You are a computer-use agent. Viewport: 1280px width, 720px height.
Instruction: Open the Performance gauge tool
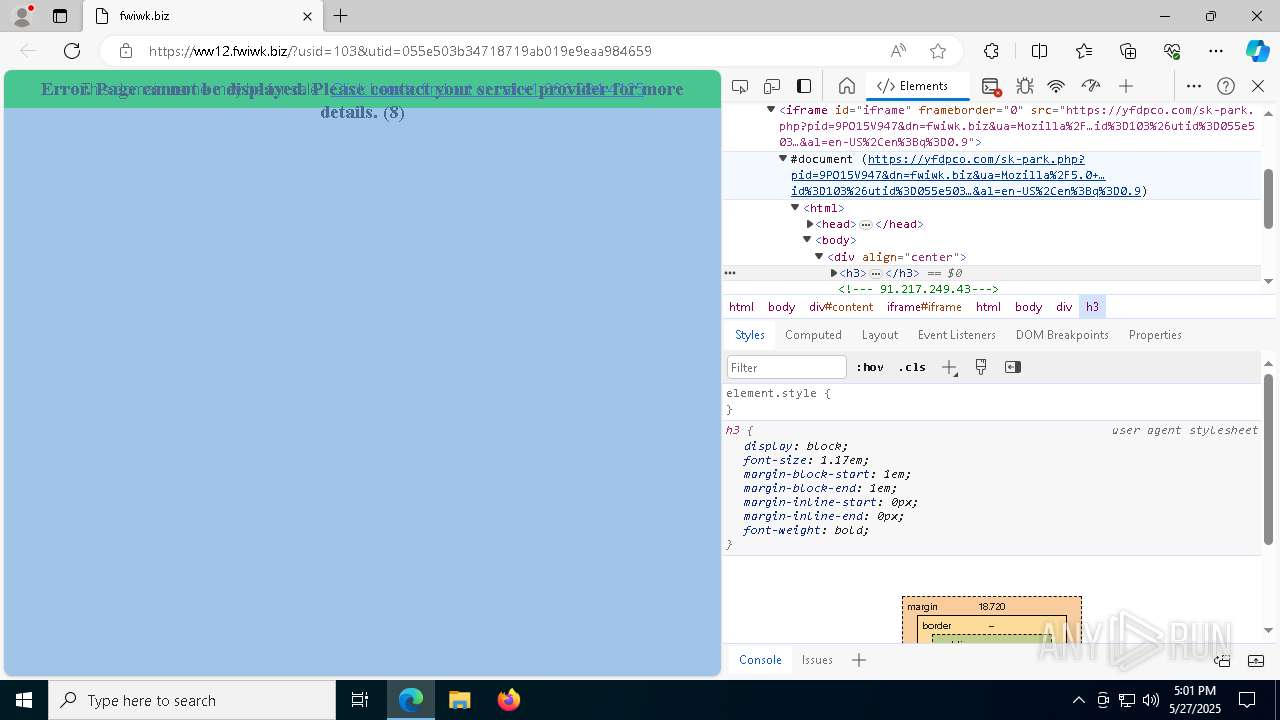[1091, 86]
